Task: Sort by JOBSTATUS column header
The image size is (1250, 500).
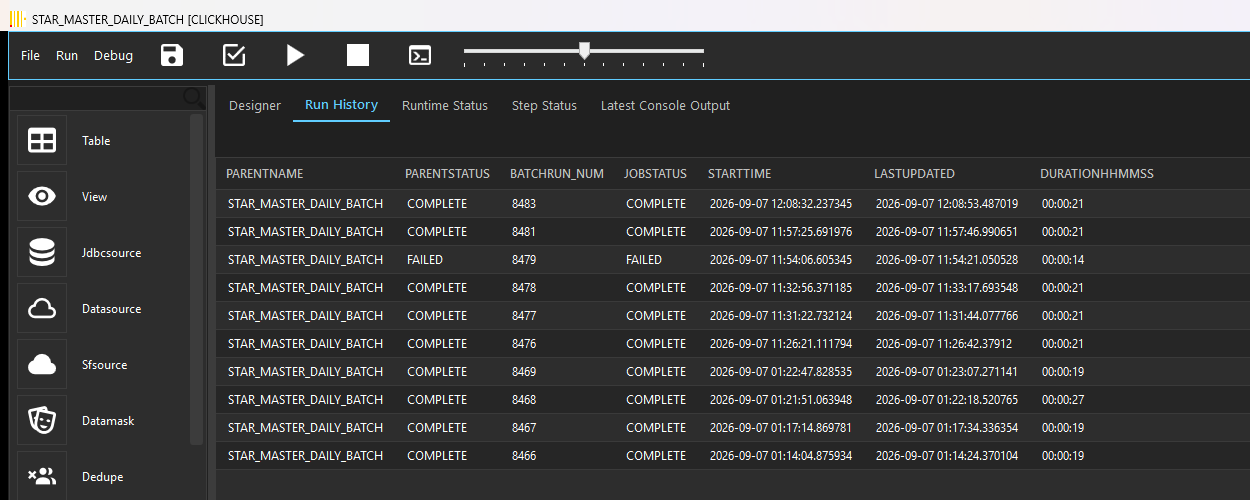Action: click(655, 174)
